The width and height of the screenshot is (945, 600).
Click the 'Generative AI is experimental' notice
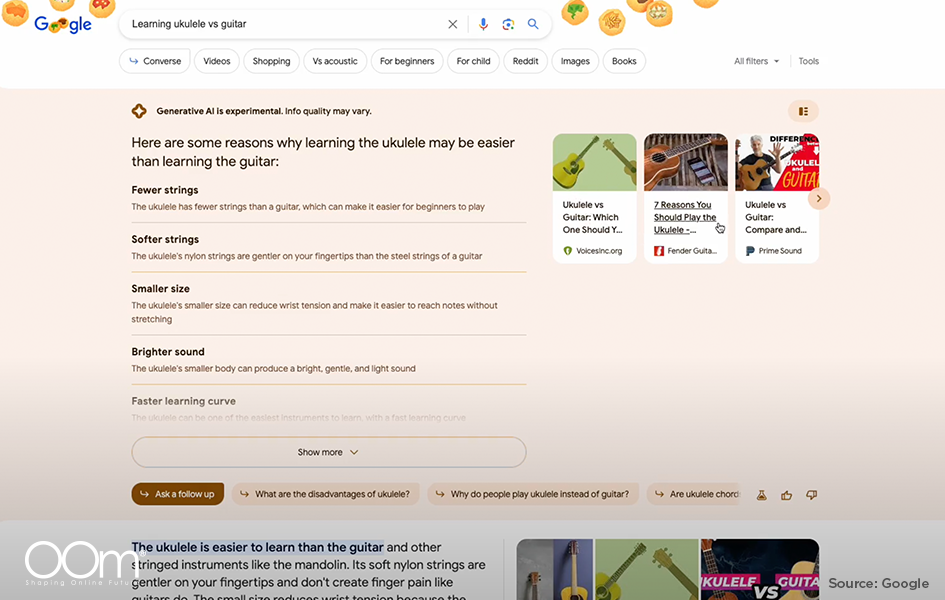tap(264, 111)
